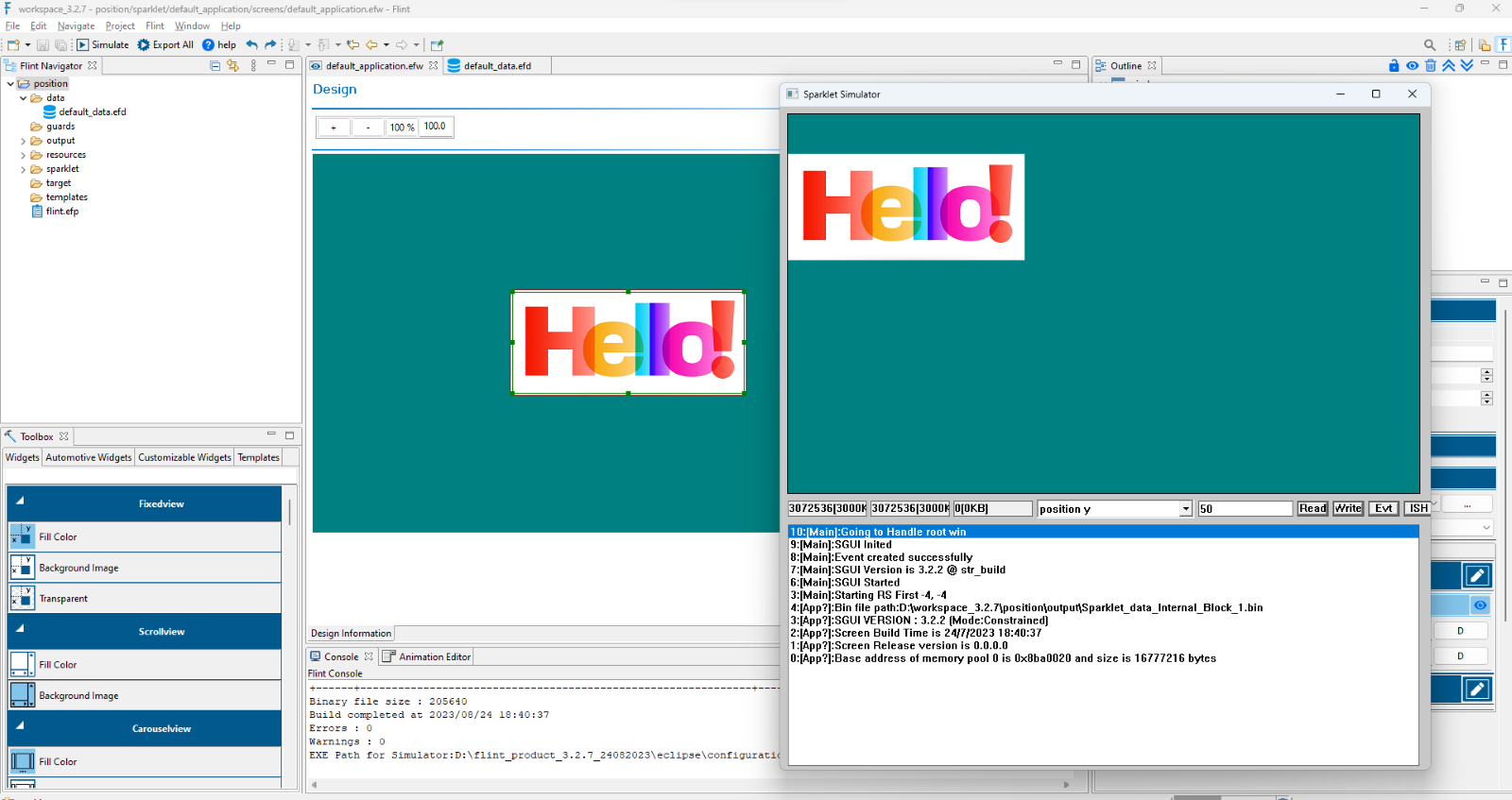Click the undo arrow in toolbar
Image resolution: width=1512 pixels, height=800 pixels.
click(251, 44)
